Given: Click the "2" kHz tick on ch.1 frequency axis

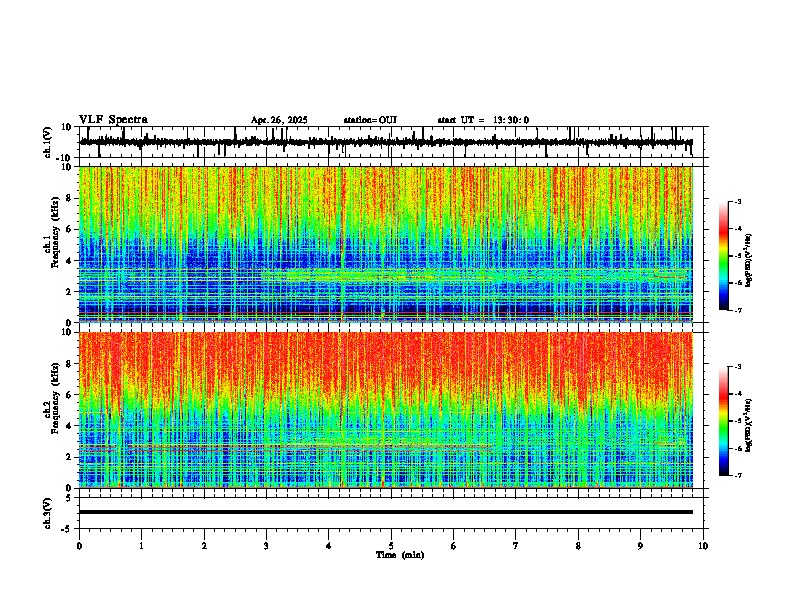Looking at the screenshot, I should coord(70,292).
